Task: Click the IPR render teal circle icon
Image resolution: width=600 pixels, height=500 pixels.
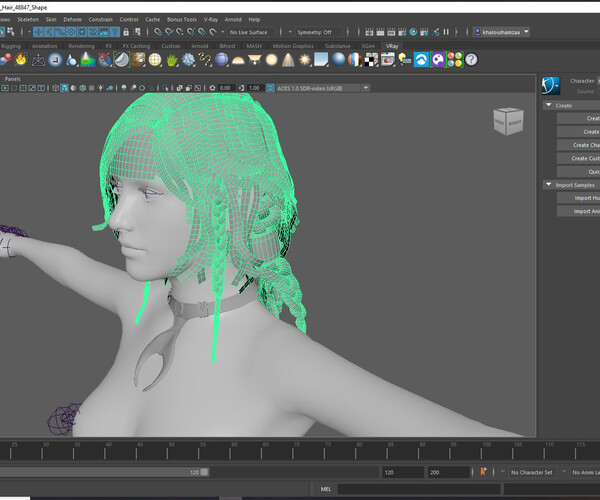Action: pyautogui.click(x=413, y=32)
